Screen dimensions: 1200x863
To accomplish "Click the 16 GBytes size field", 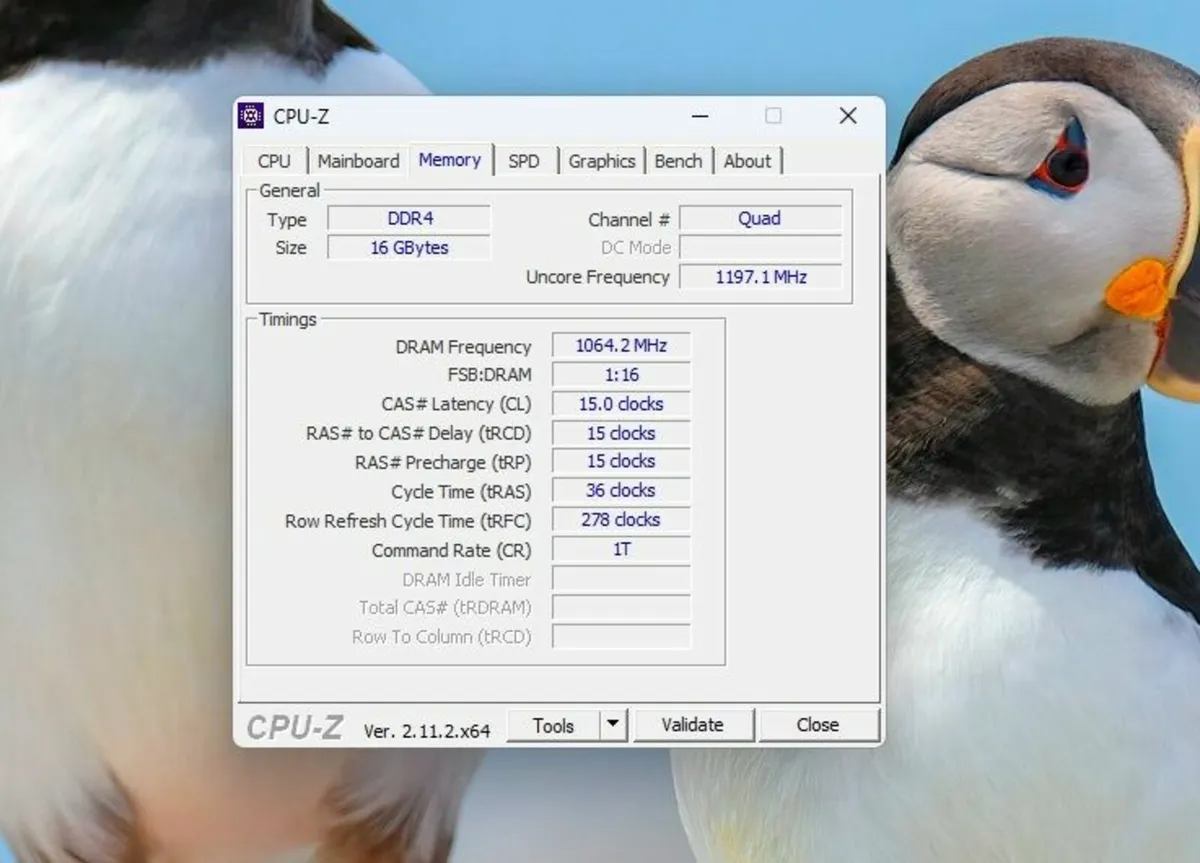I will point(410,247).
